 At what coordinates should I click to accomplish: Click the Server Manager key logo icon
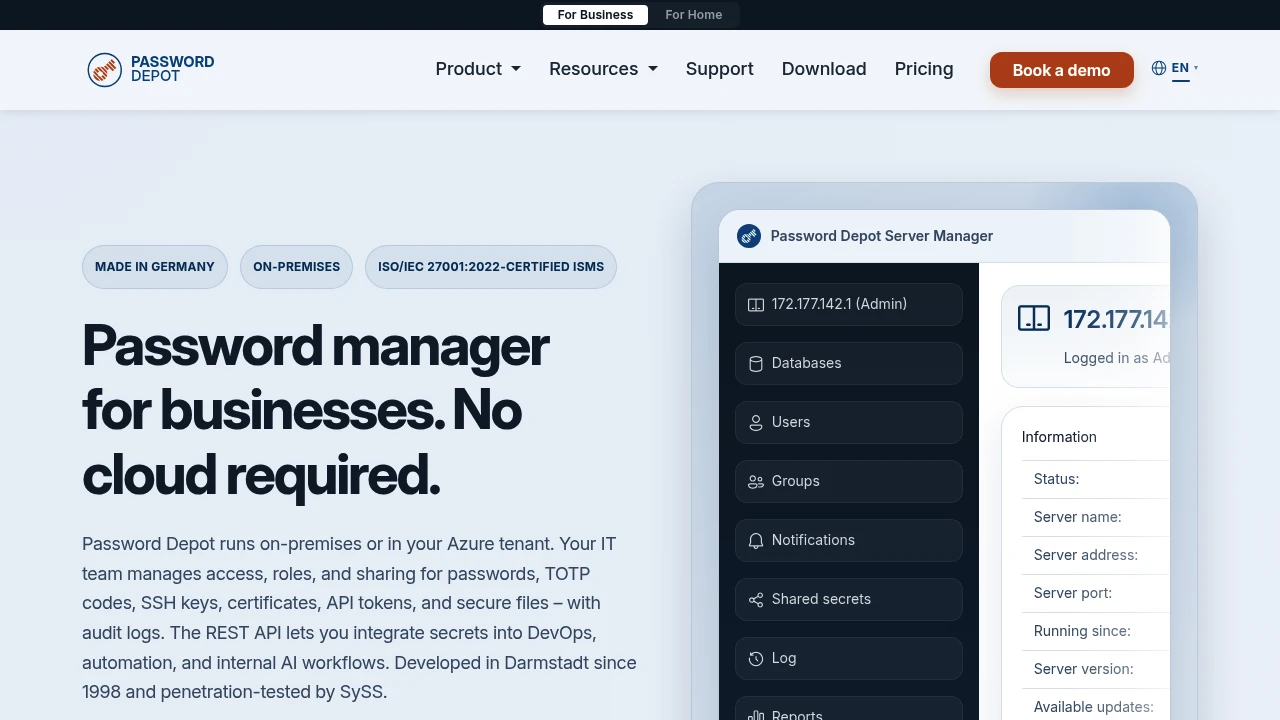[x=749, y=236]
